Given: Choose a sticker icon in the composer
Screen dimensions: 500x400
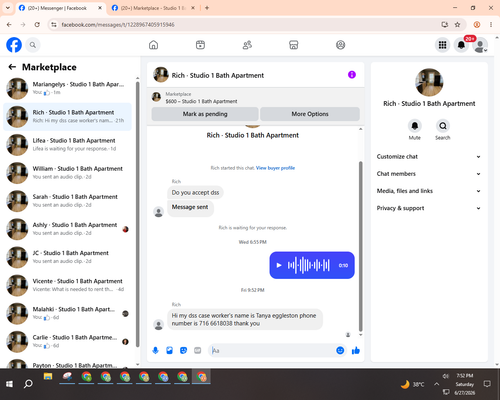Looking at the screenshot, I should pyautogui.click(x=183, y=350).
